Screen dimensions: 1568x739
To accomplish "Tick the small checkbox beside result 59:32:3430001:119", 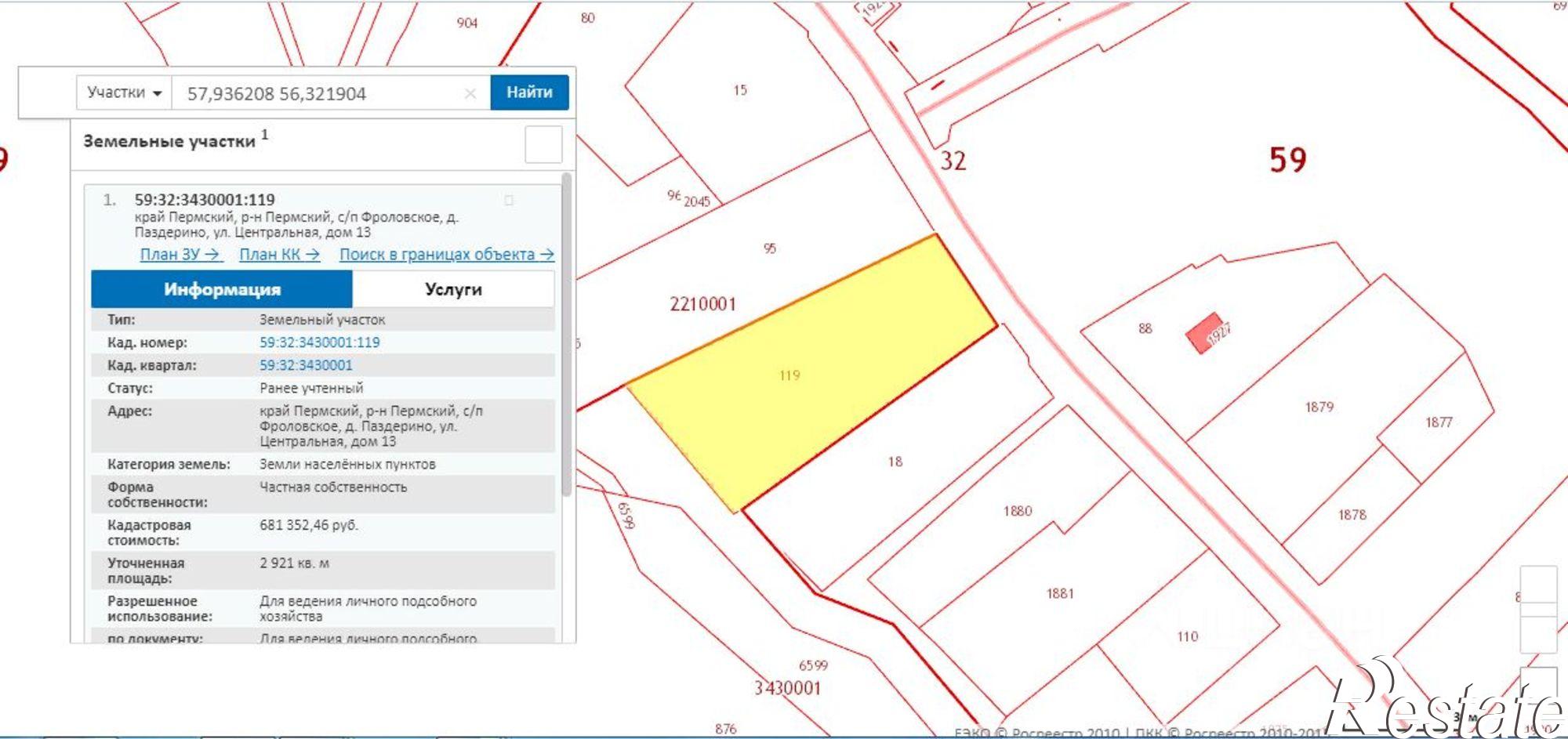I will tap(509, 201).
